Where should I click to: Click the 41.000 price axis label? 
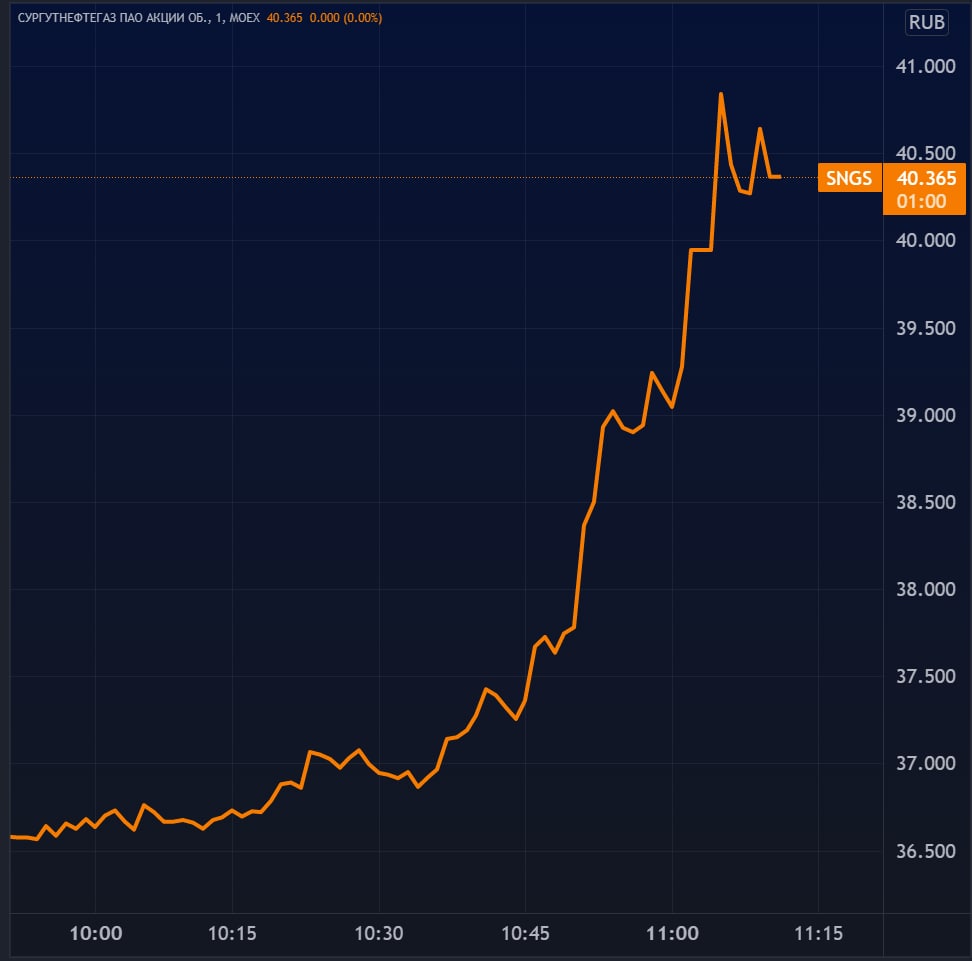tap(926, 66)
